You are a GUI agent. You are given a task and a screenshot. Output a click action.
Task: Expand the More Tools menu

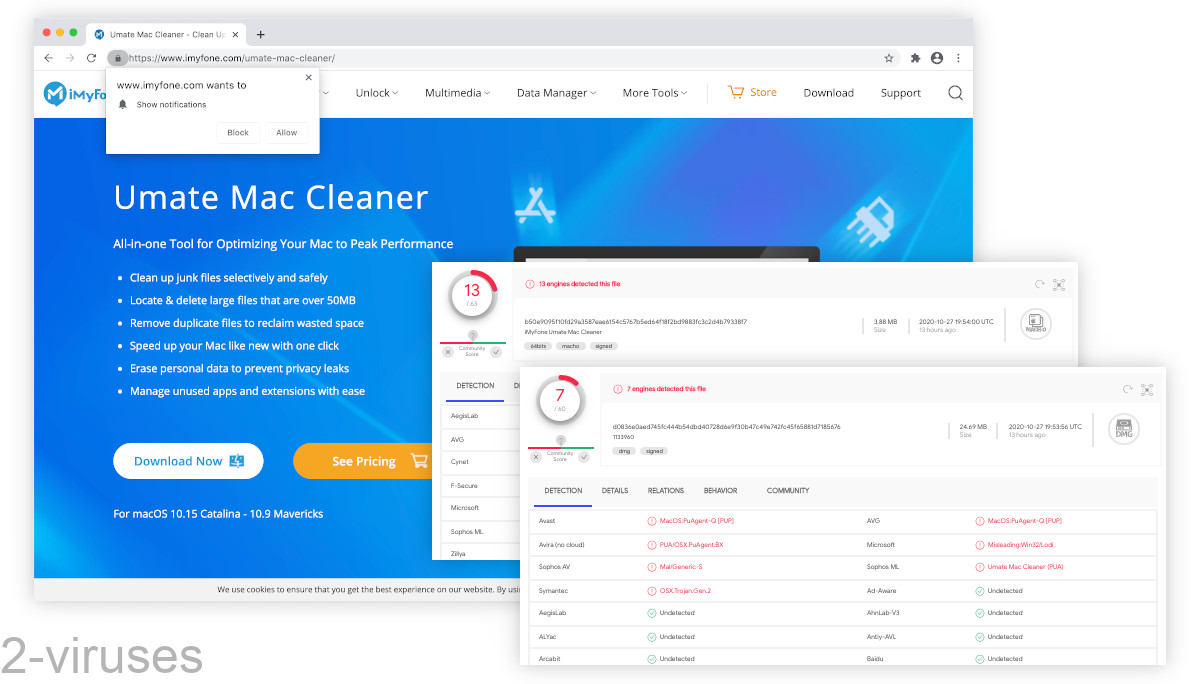[x=655, y=93]
